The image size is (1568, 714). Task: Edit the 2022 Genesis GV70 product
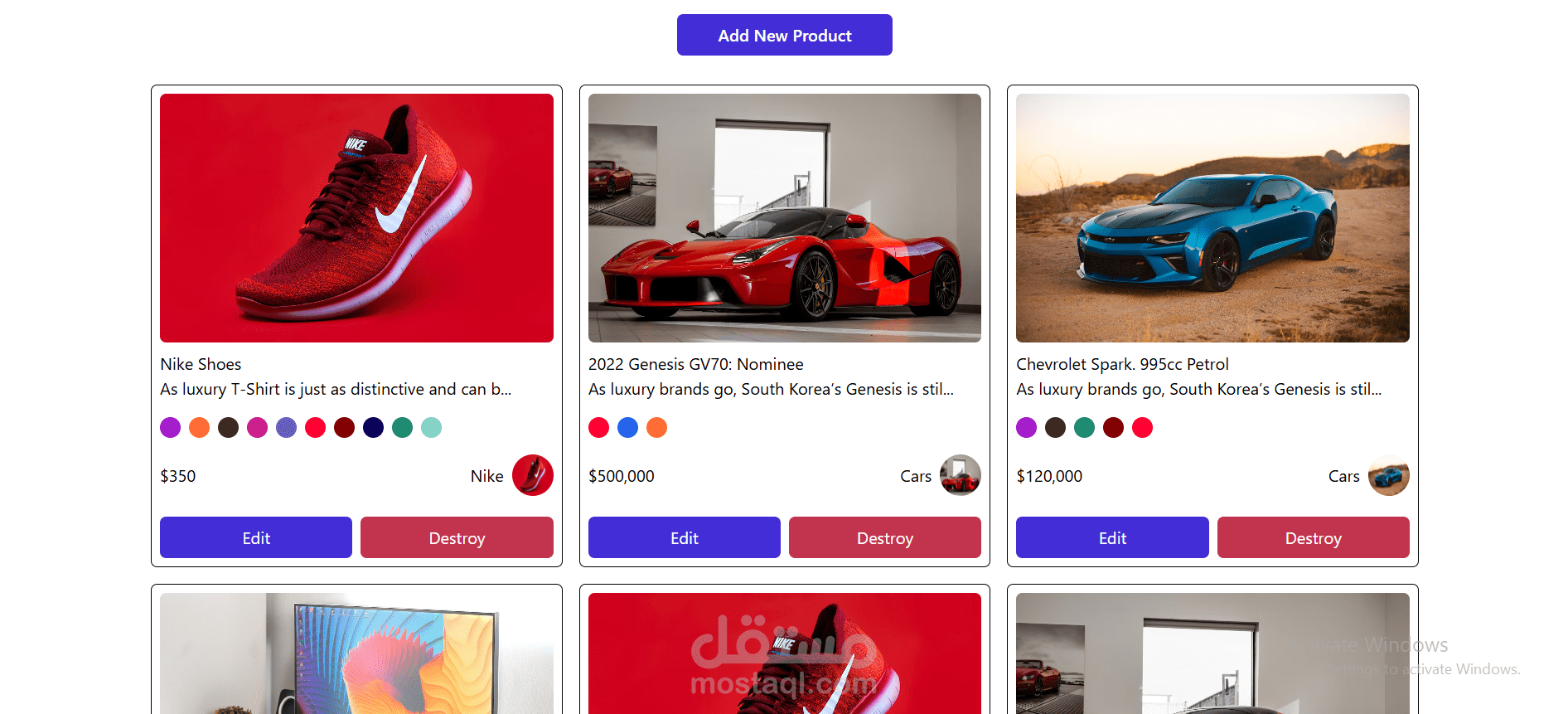point(684,537)
